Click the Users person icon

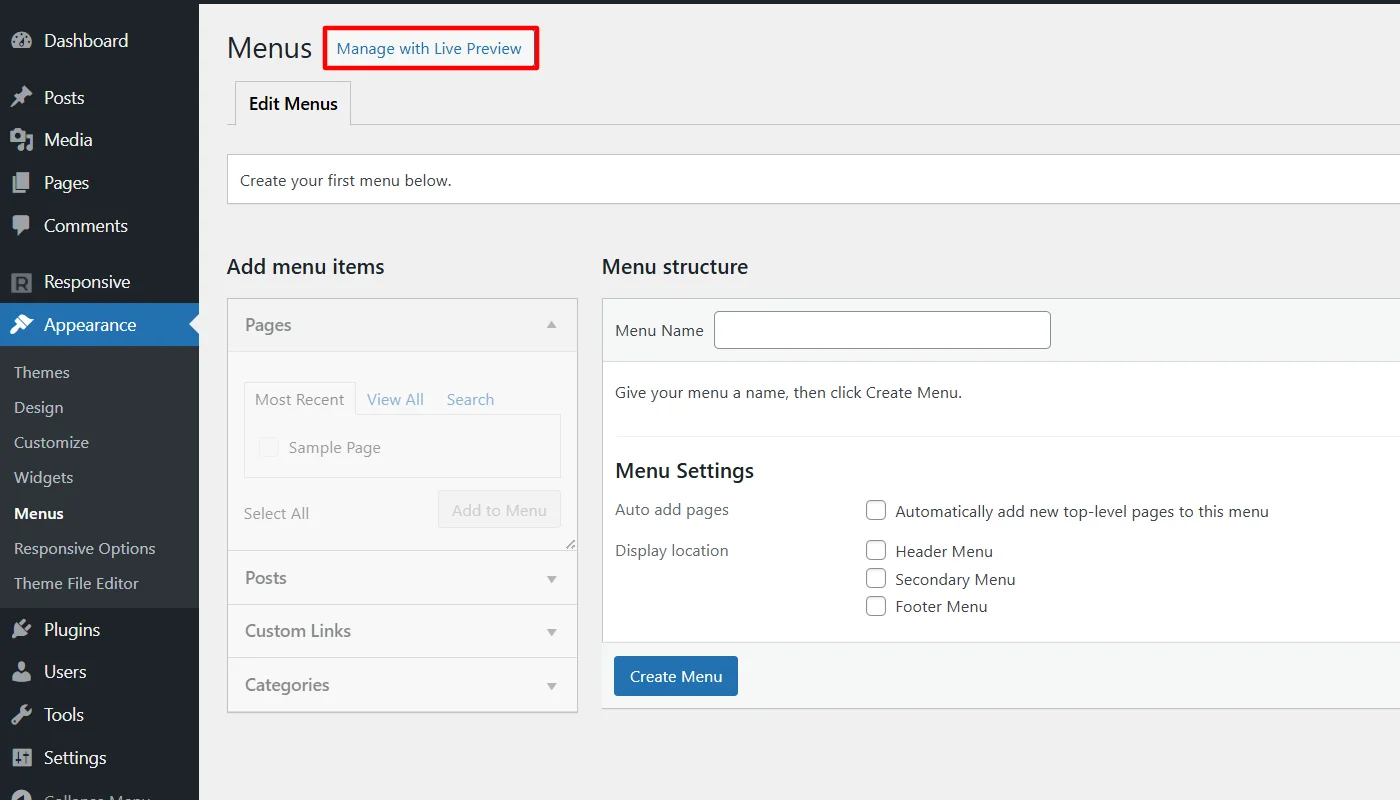[x=21, y=672]
